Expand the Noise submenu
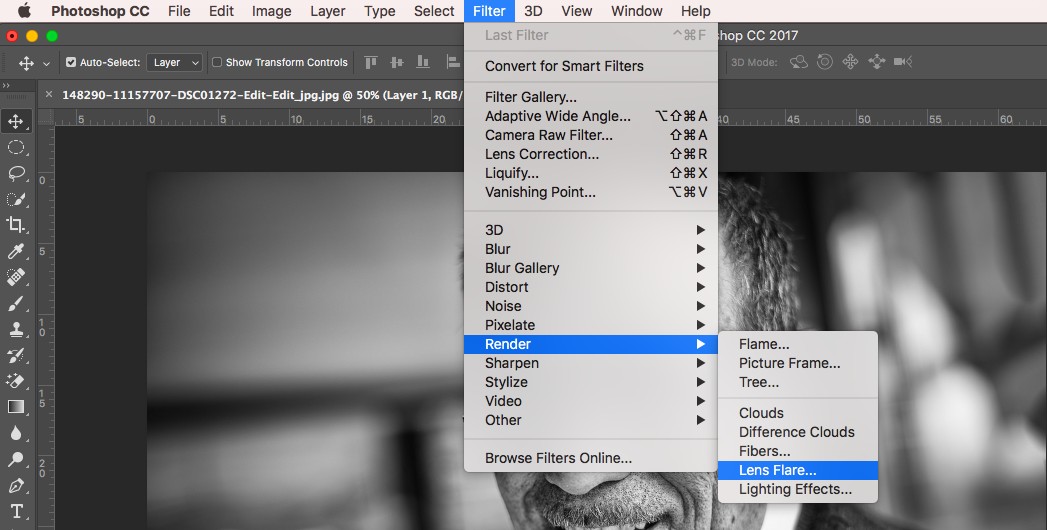 coord(591,306)
